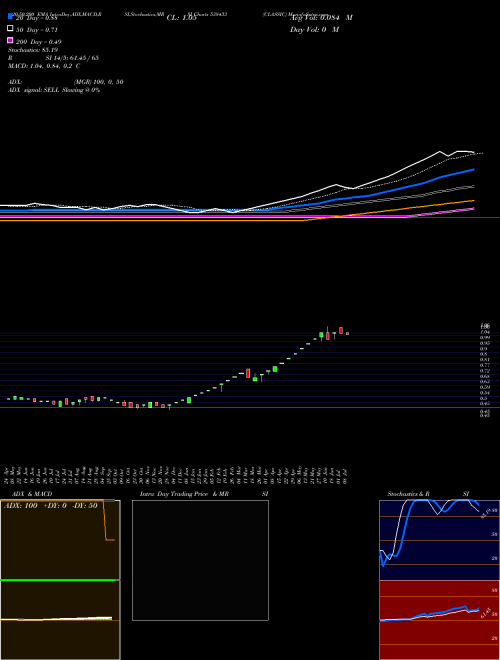The height and width of the screenshot is (660, 500).
Task: Click the 'Day Vol: 0 M' readout
Action: click(x=314, y=29)
